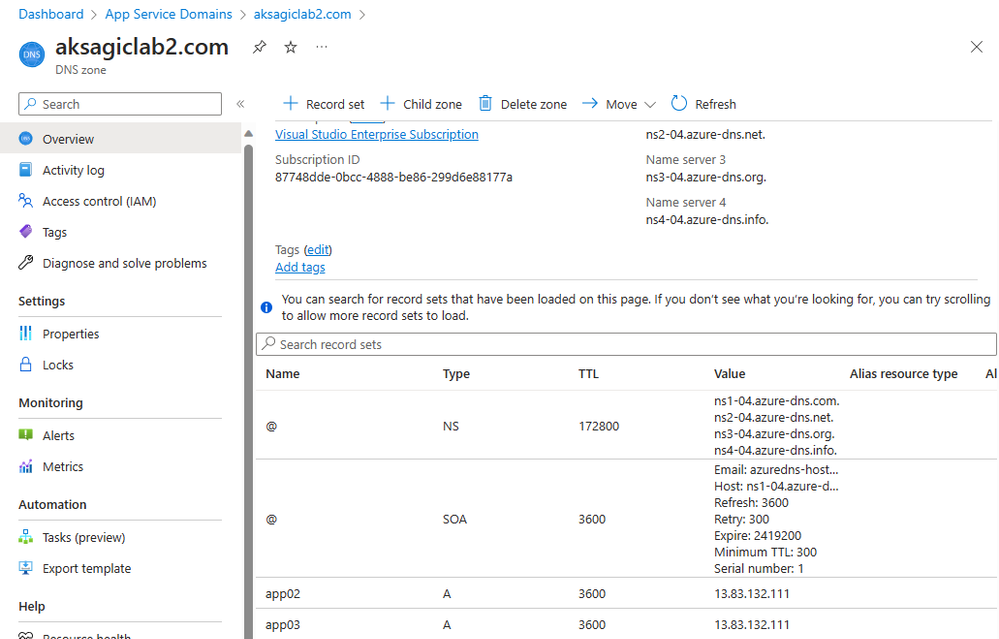Click Delete zone in the toolbar
Screen dimensions: 999x639
tap(522, 104)
